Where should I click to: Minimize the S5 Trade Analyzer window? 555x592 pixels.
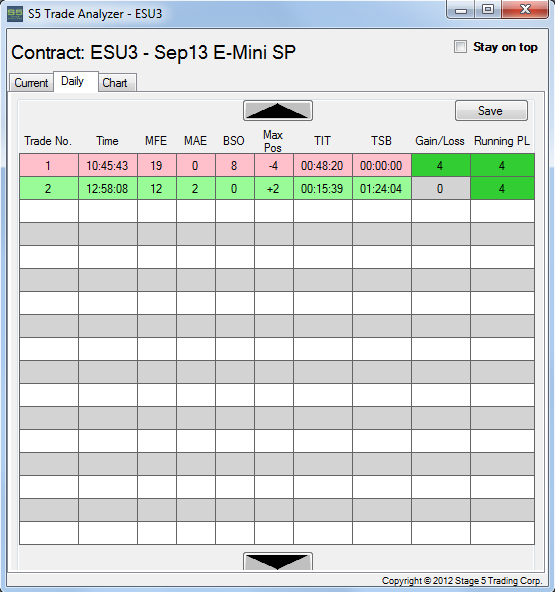pyautogui.click(x=461, y=9)
